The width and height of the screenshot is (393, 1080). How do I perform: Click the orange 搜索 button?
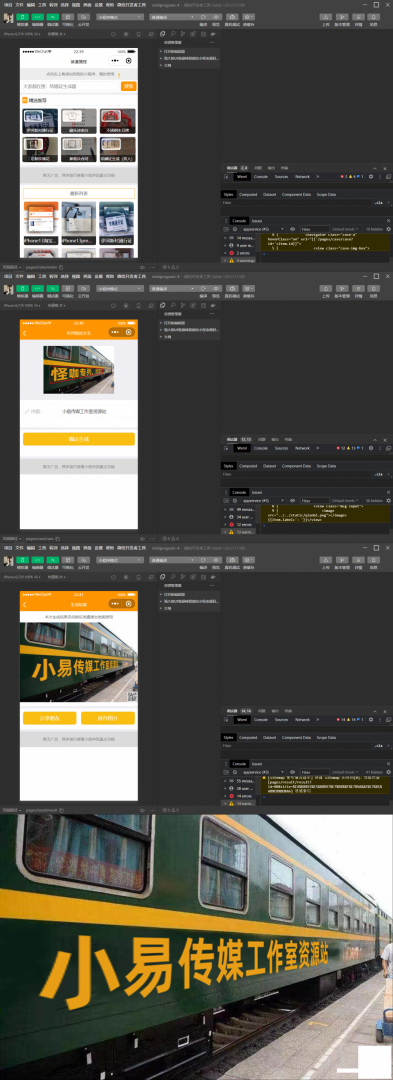[x=129, y=86]
